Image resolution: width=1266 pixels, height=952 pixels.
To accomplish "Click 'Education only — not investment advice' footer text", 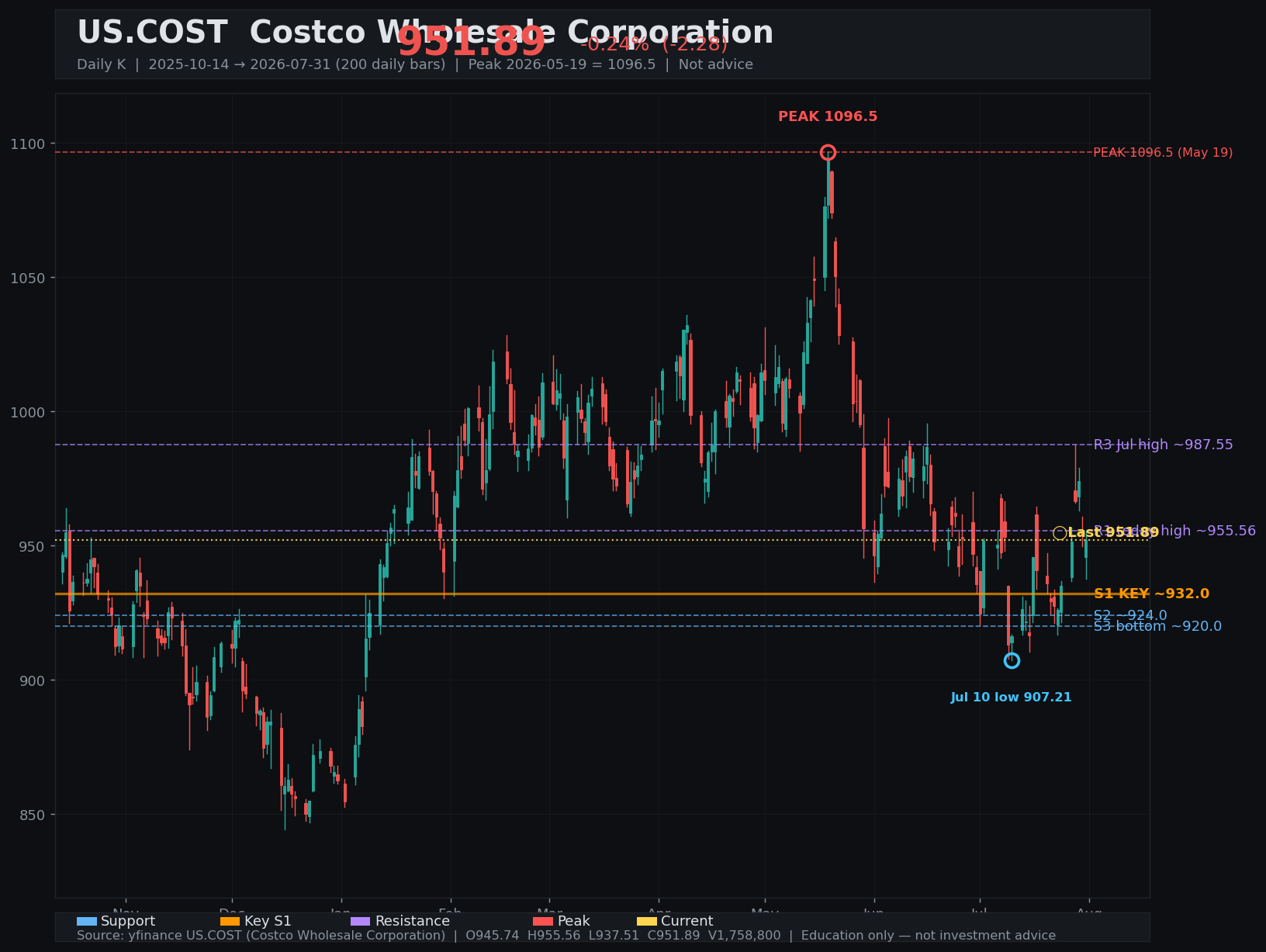I will pyautogui.click(x=929, y=936).
